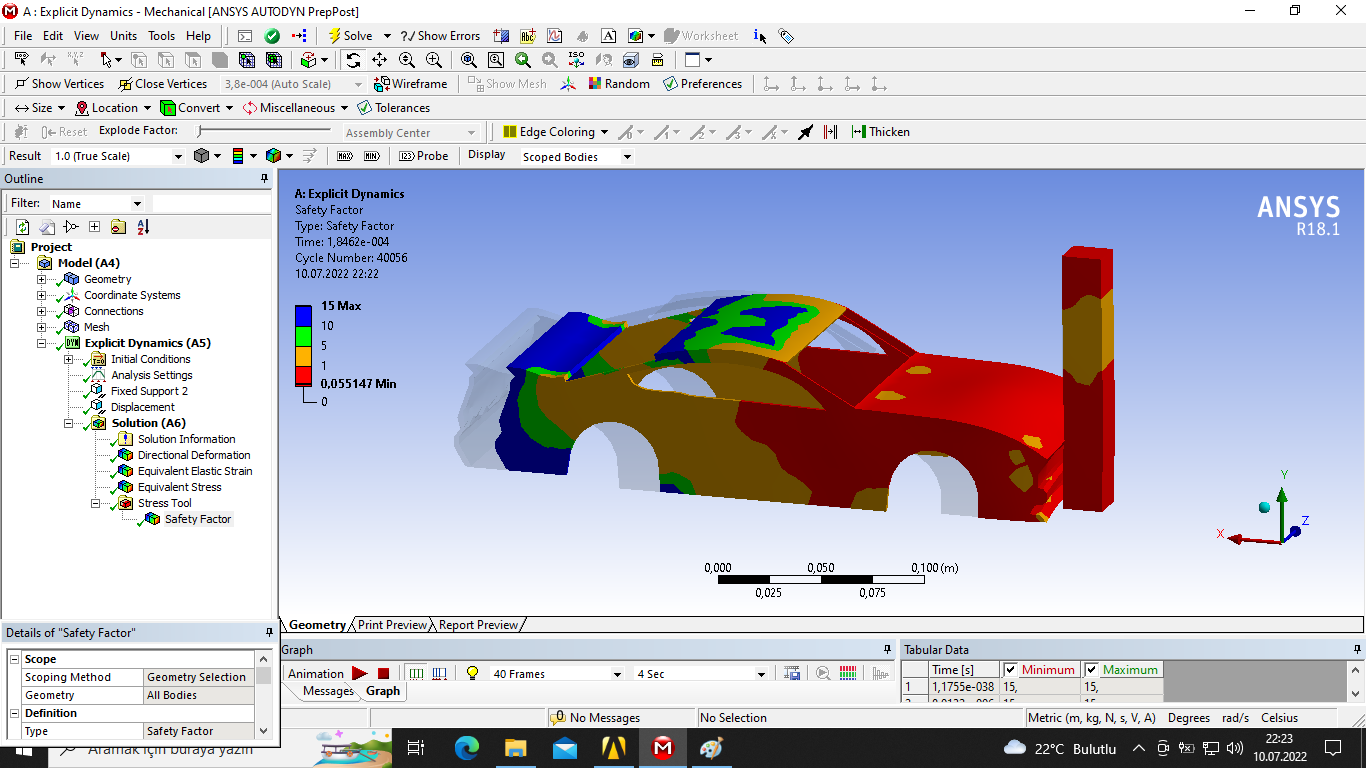Stop the result animation
The width and height of the screenshot is (1366, 768).
[x=383, y=674]
